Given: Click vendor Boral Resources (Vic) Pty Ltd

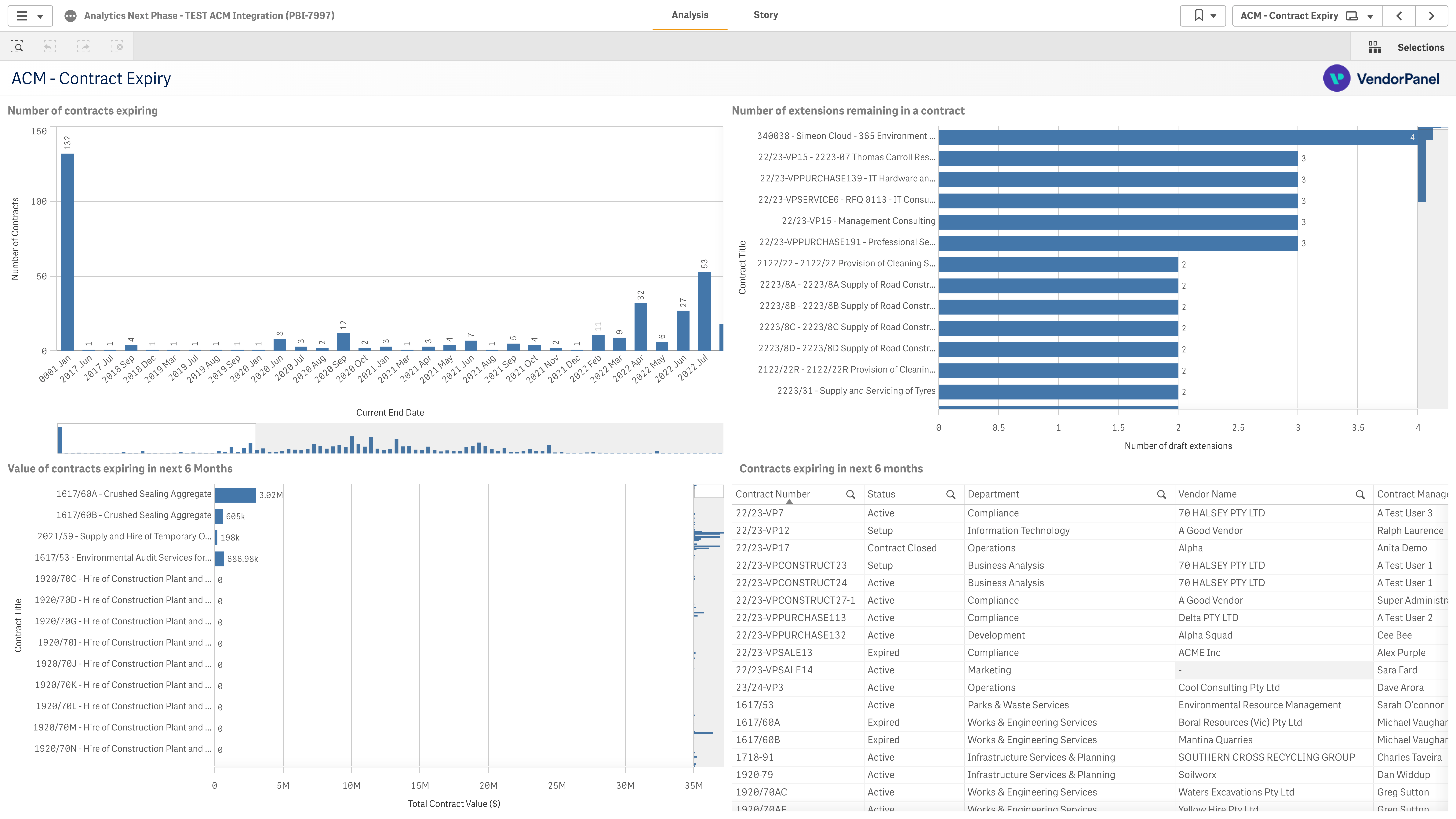Looking at the screenshot, I should tap(1274, 723).
